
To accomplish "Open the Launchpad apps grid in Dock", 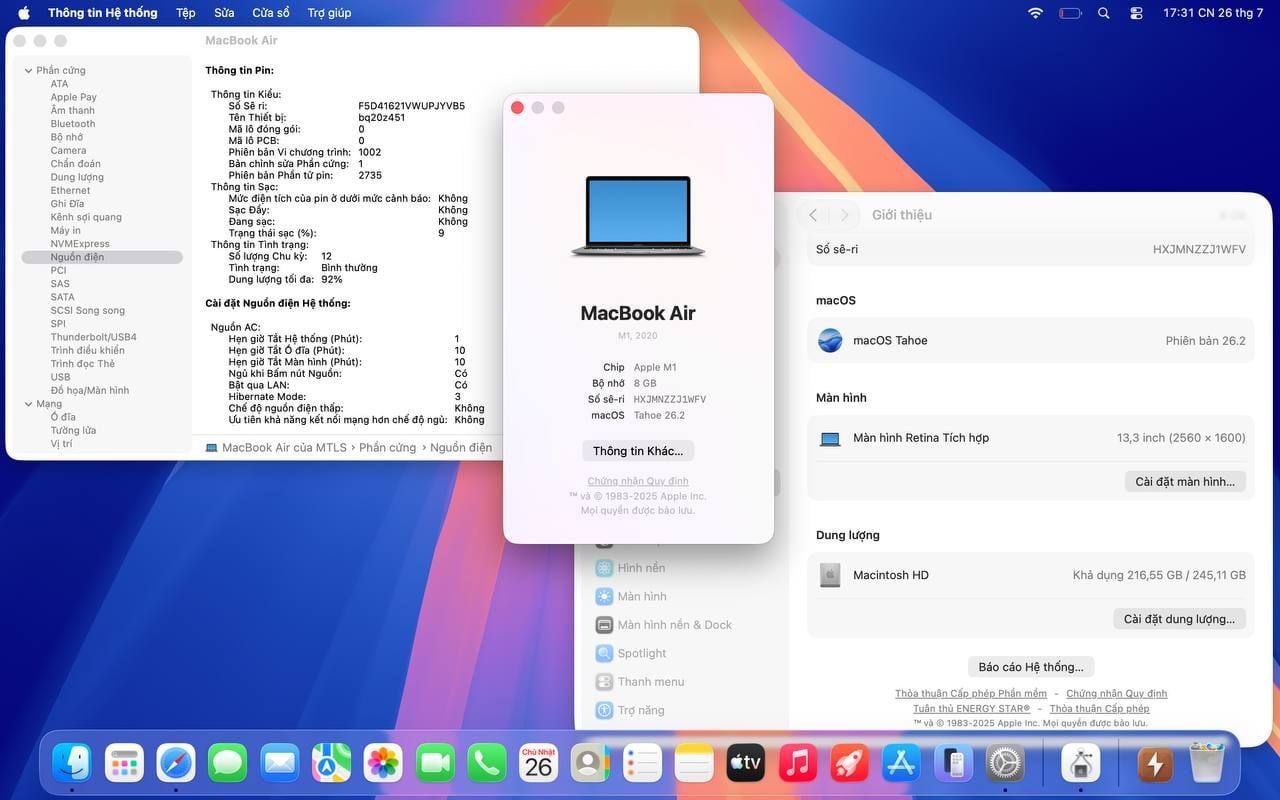I will 124,764.
